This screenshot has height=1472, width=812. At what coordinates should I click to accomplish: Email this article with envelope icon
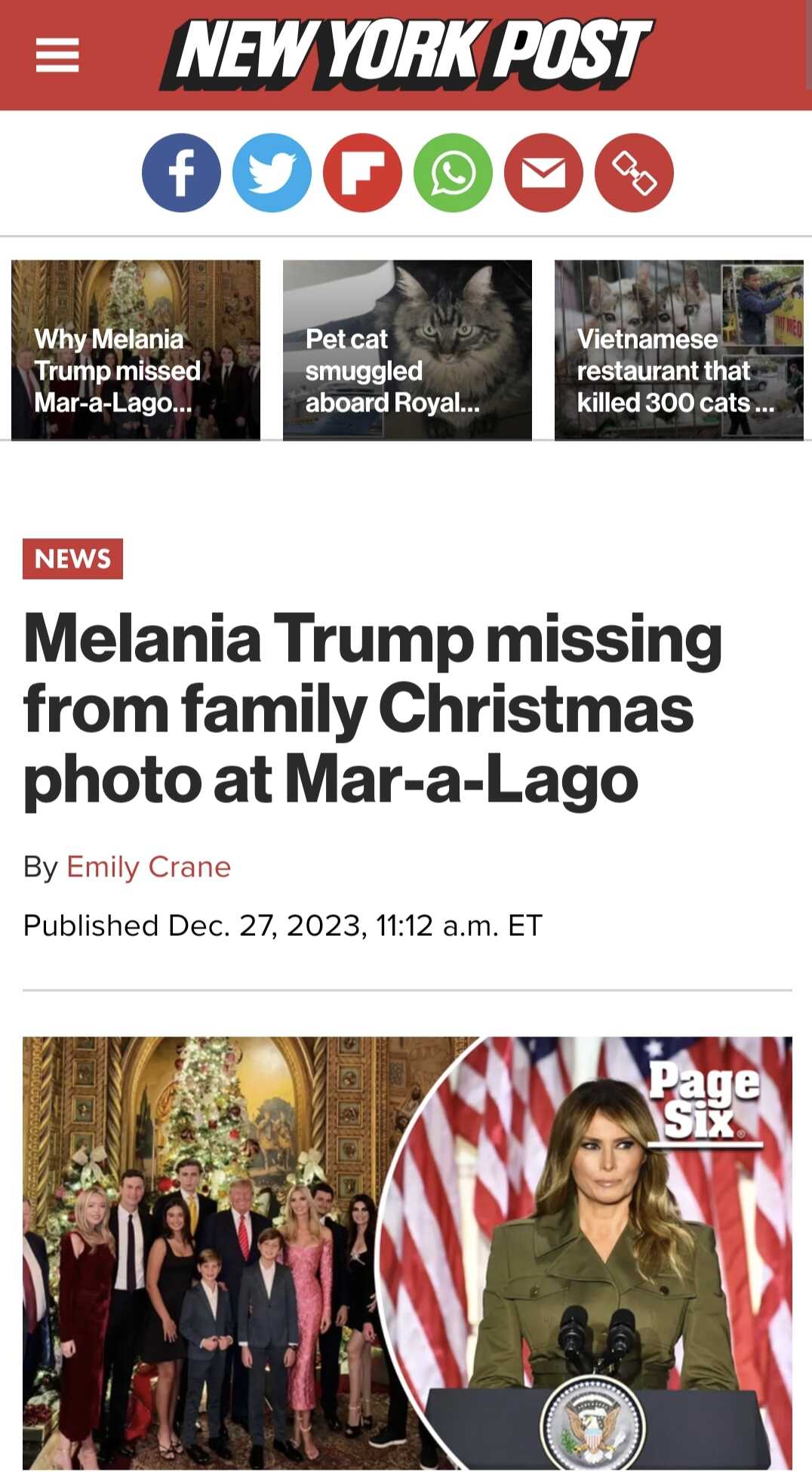(x=543, y=173)
